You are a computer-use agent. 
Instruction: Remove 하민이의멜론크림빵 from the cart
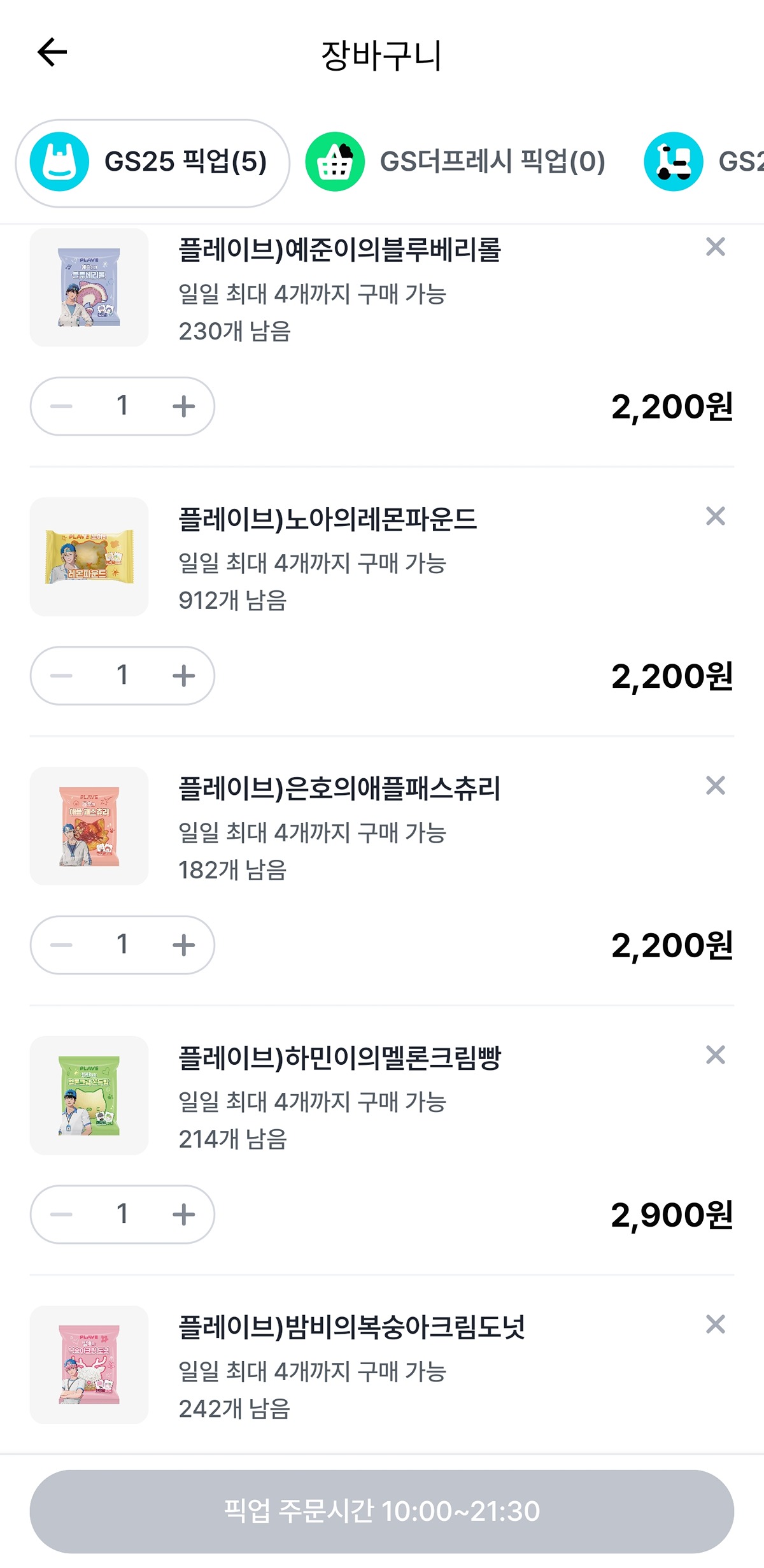(716, 1055)
